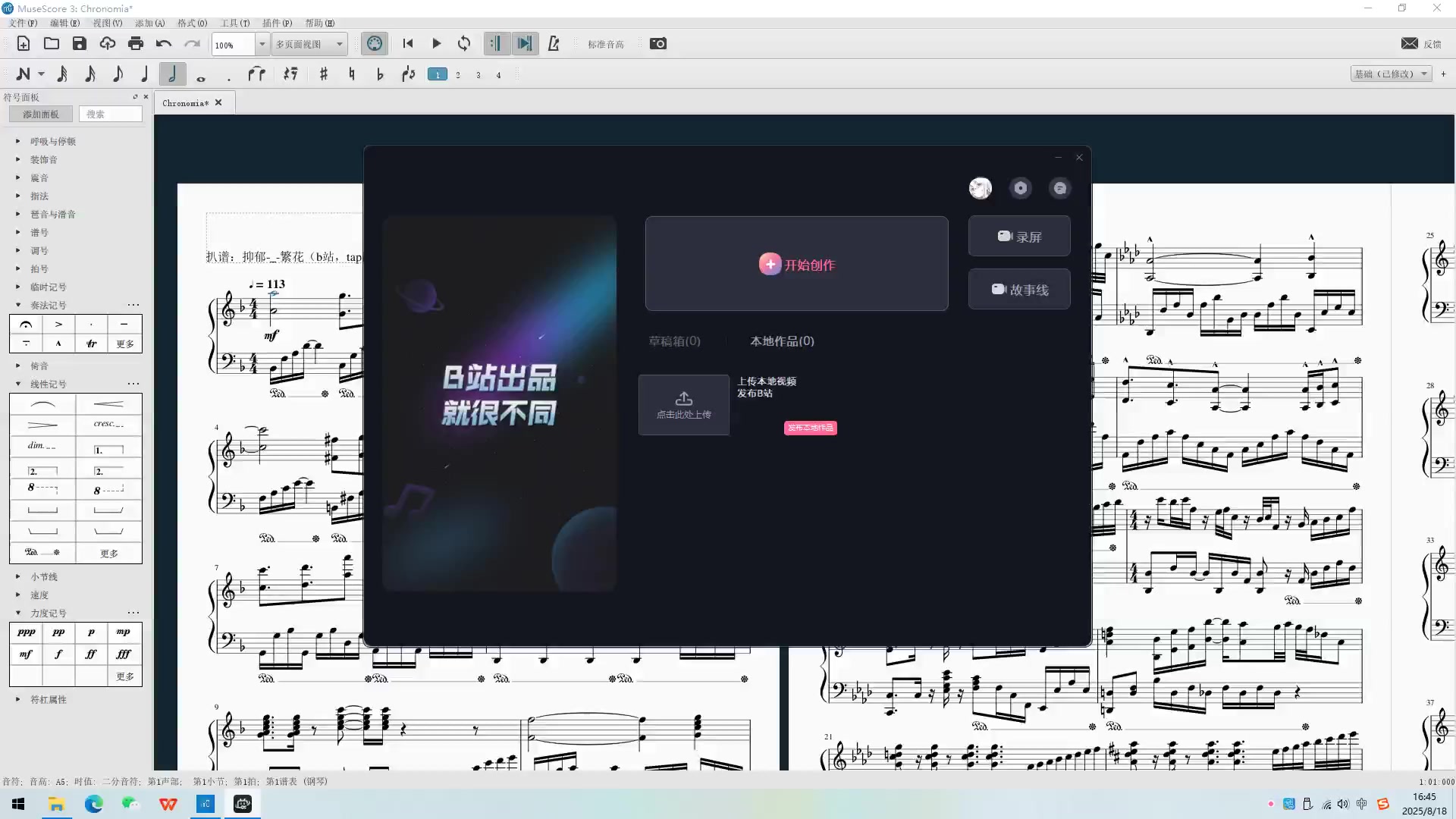The width and height of the screenshot is (1456, 819).
Task: Switch to 本地作品(0) tab in dialog
Action: point(782,341)
